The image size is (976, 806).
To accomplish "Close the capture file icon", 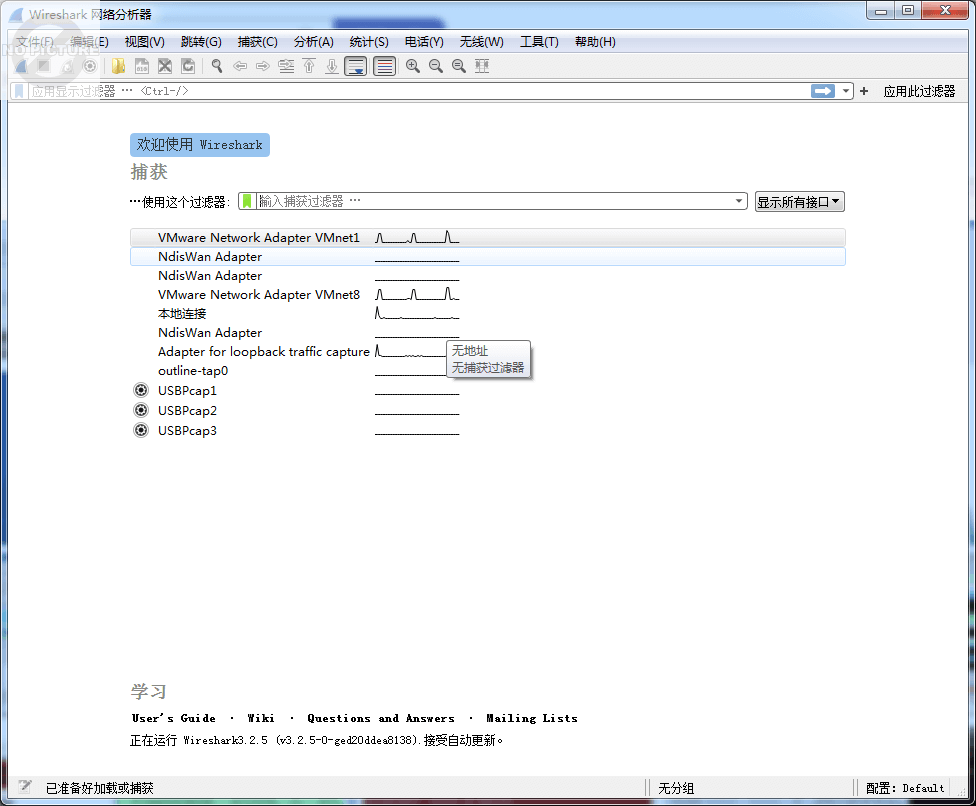I will click(165, 66).
